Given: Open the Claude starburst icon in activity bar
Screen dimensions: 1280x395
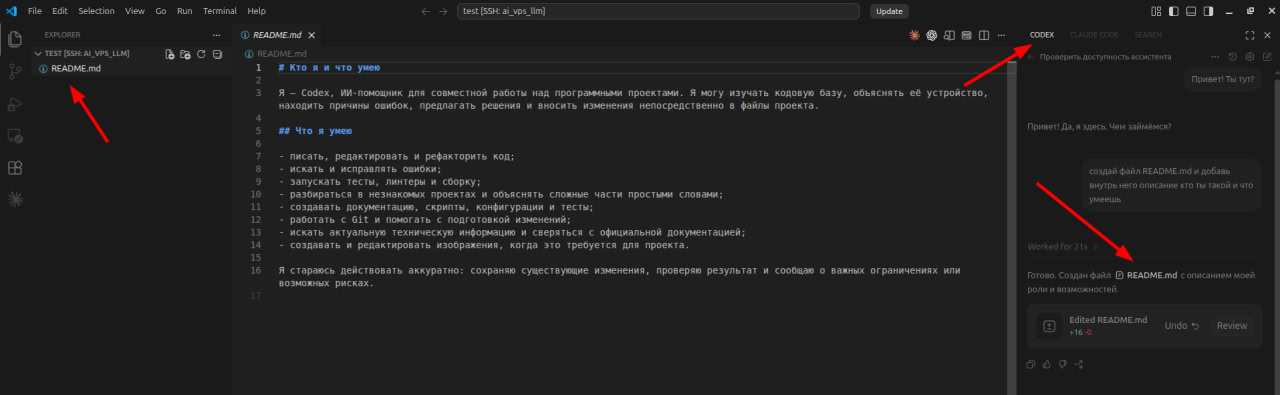Looking at the screenshot, I should (15, 199).
